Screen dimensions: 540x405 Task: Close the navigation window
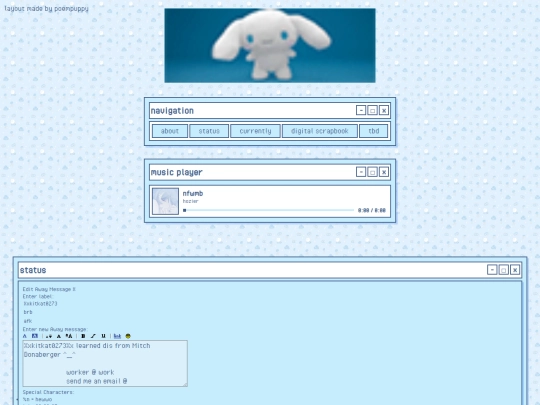(384, 110)
